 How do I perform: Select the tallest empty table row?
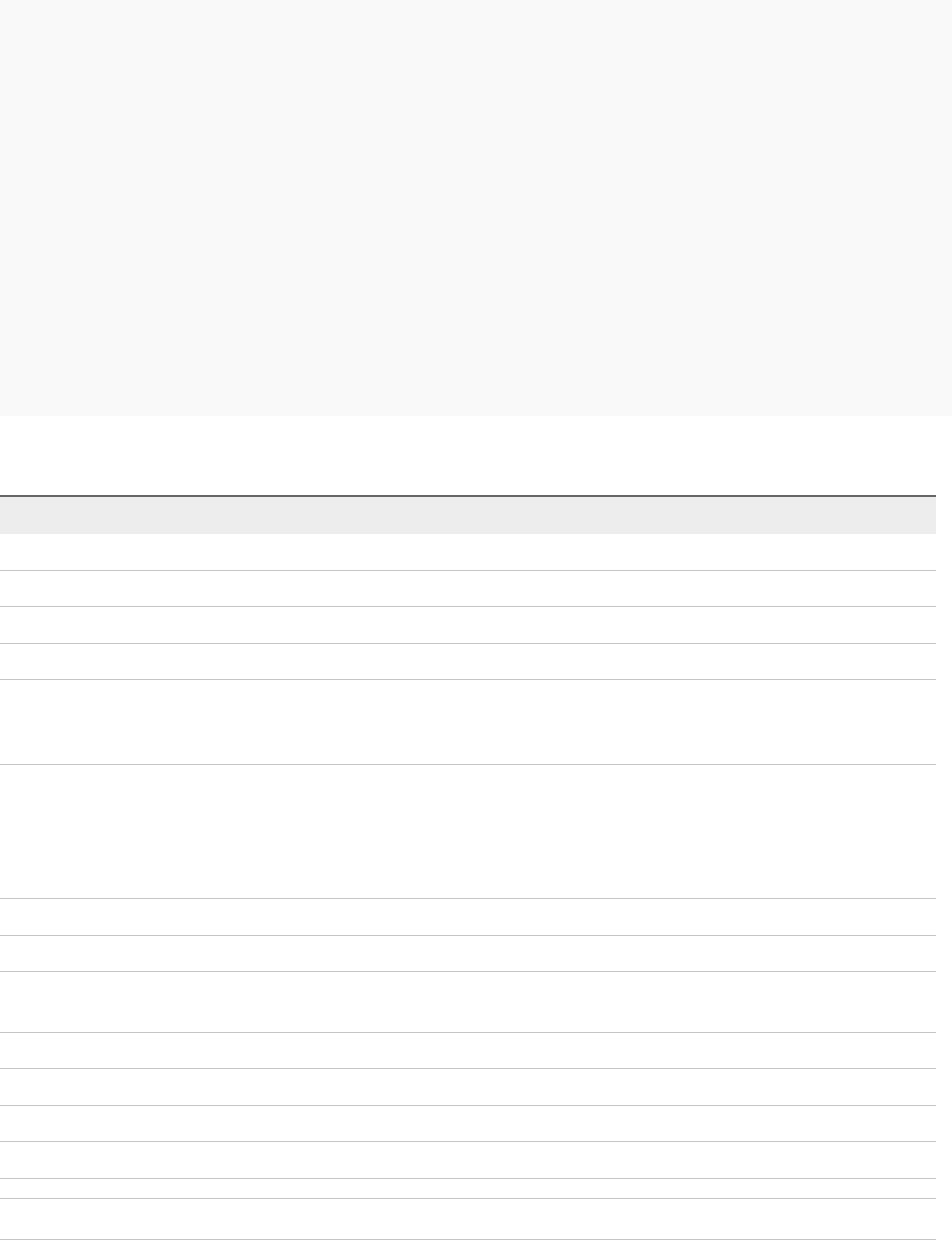tap(468, 831)
